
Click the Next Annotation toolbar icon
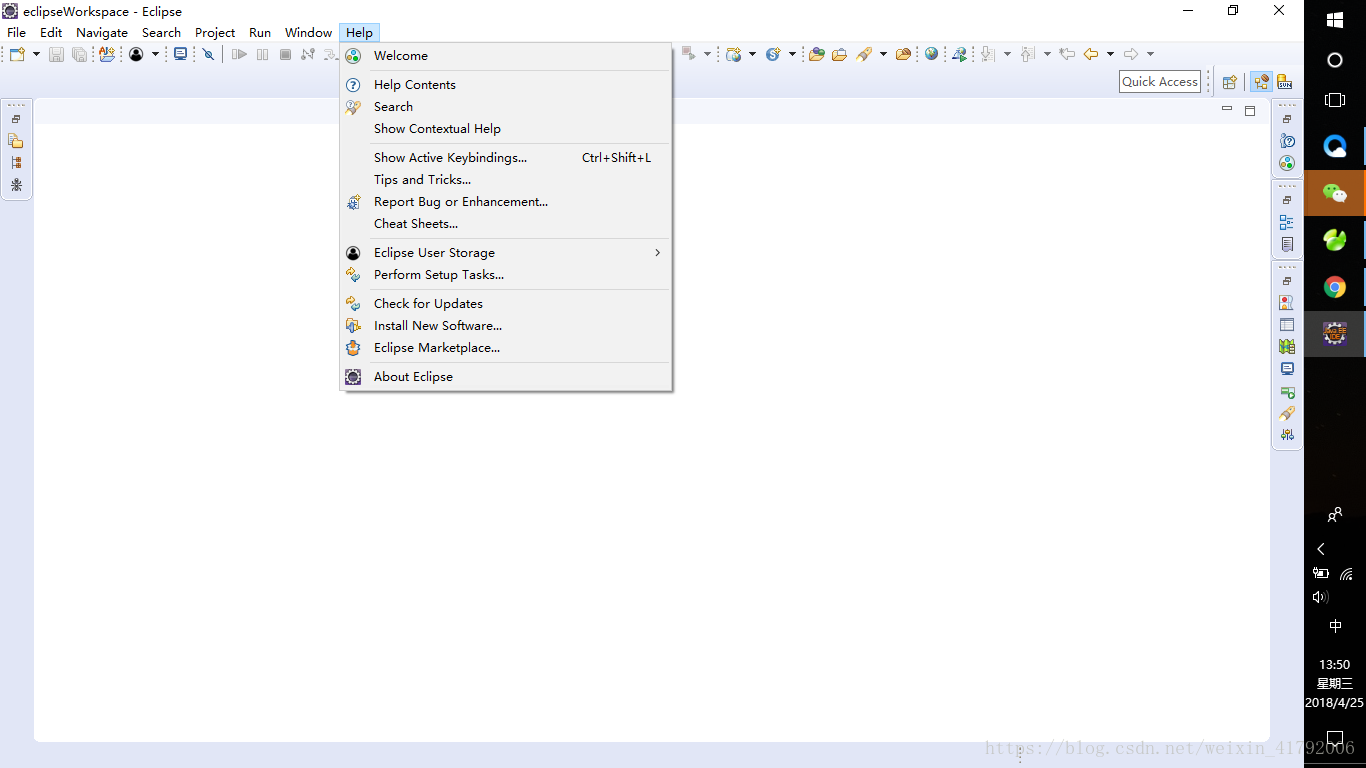click(988, 54)
